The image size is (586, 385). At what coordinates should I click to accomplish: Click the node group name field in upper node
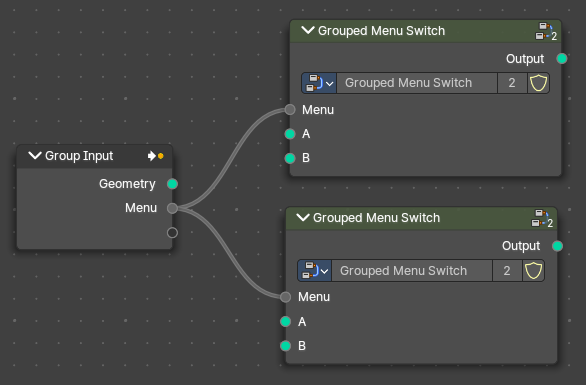pyautogui.click(x=417, y=83)
